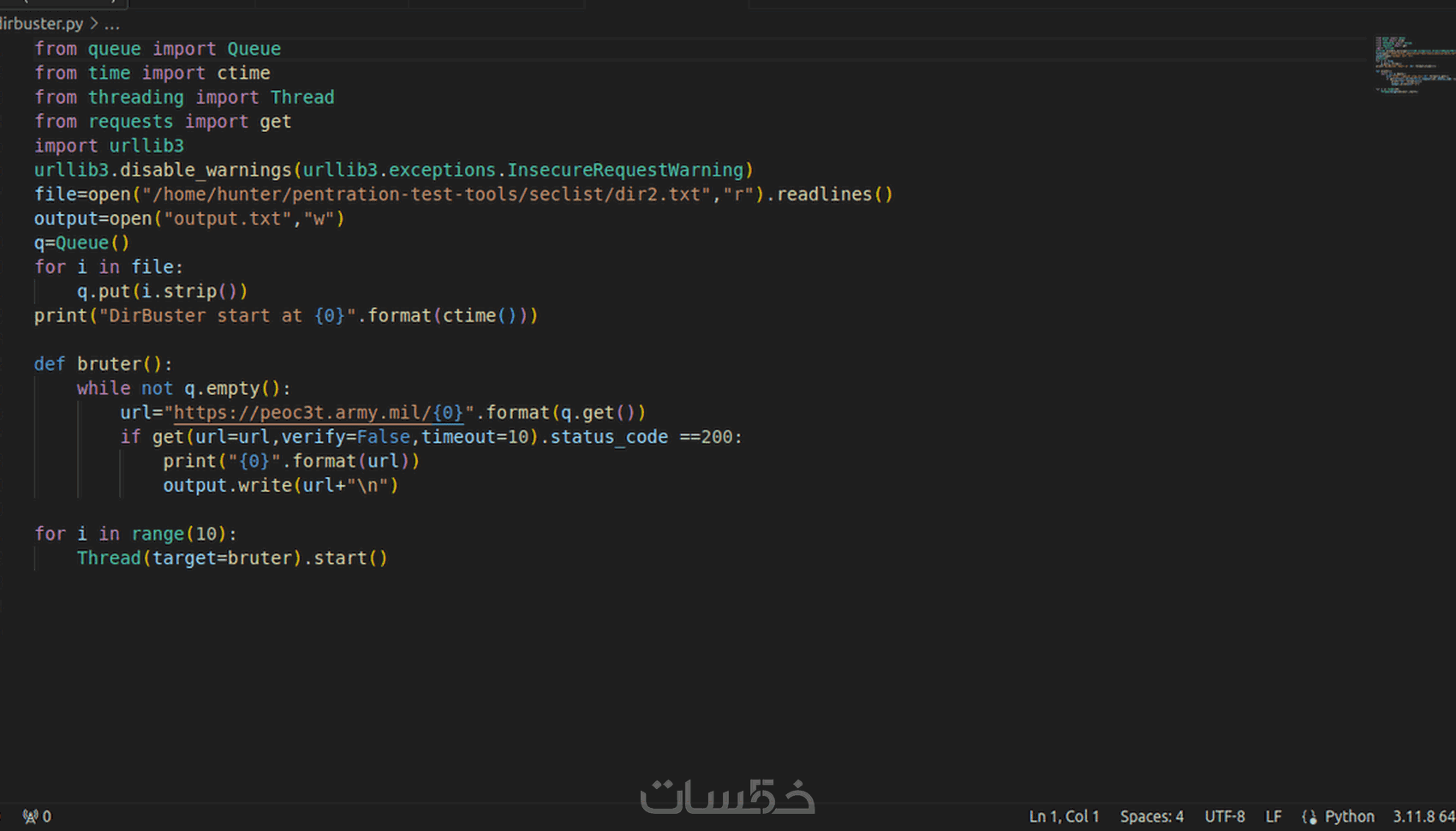Change end-of-line sequence LF

pos(1274,816)
